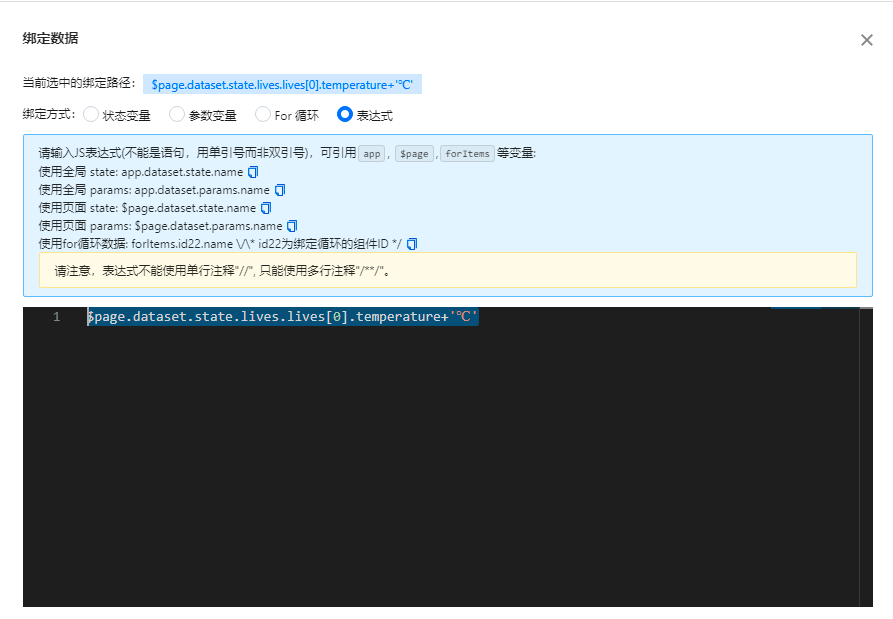Click the $page variable tag

(414, 154)
